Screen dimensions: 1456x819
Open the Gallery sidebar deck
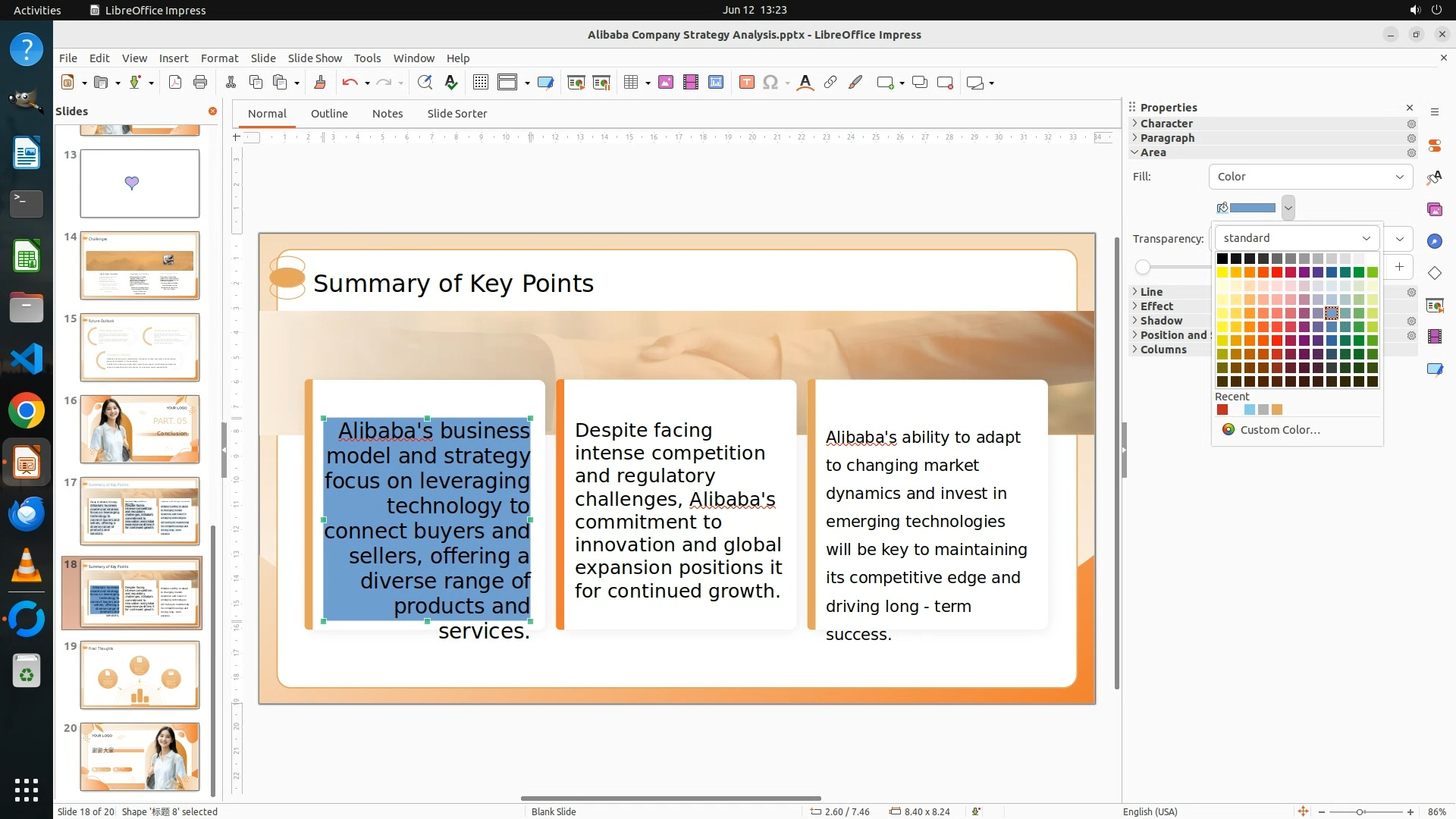coord(1434,209)
